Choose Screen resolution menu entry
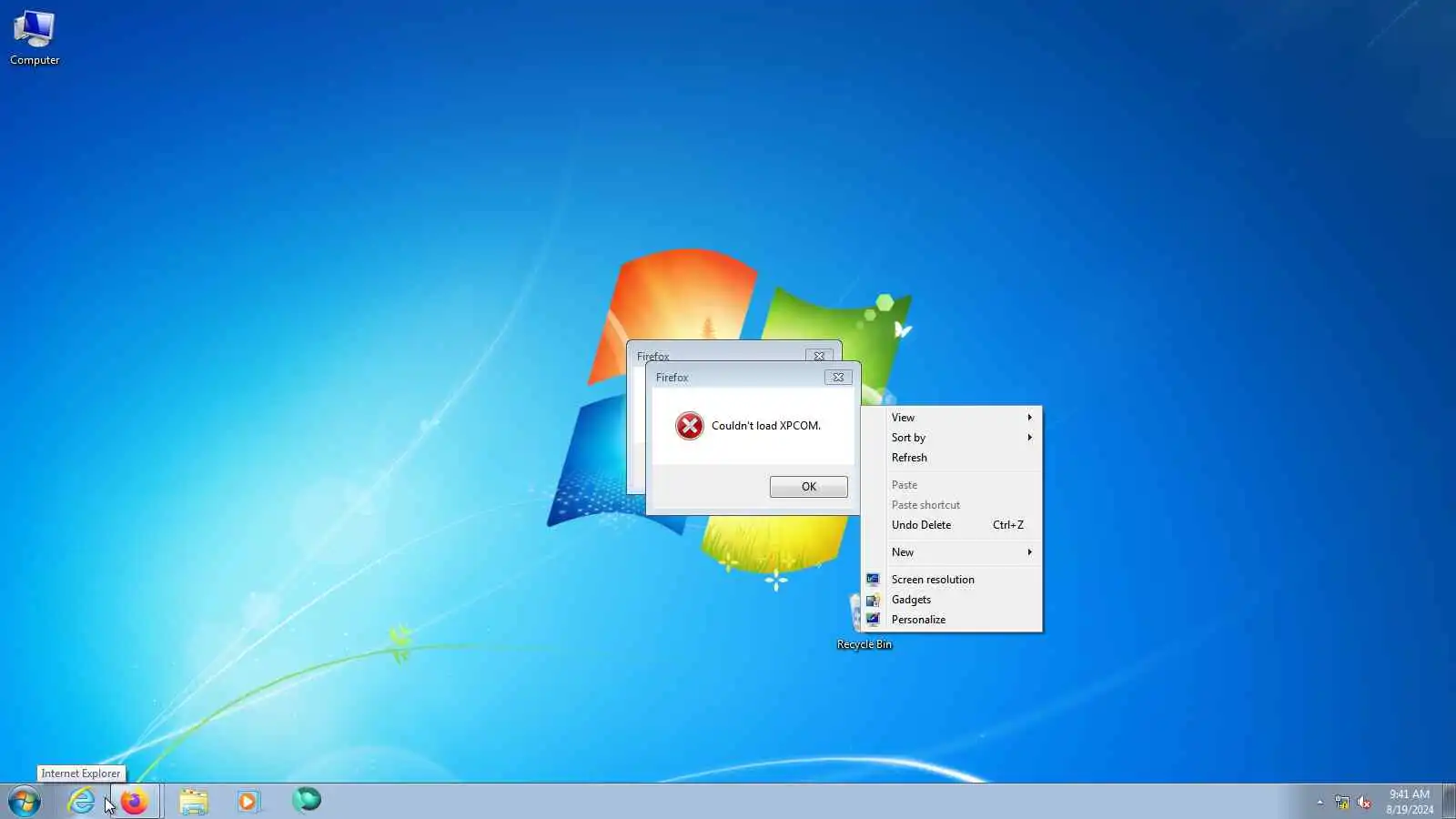The image size is (1456, 819). pyautogui.click(x=952, y=580)
